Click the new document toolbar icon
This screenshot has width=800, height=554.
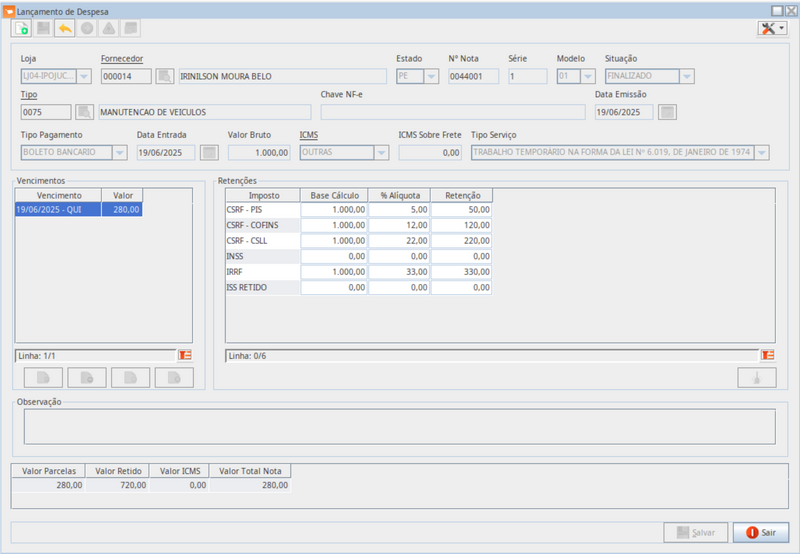(x=22, y=28)
